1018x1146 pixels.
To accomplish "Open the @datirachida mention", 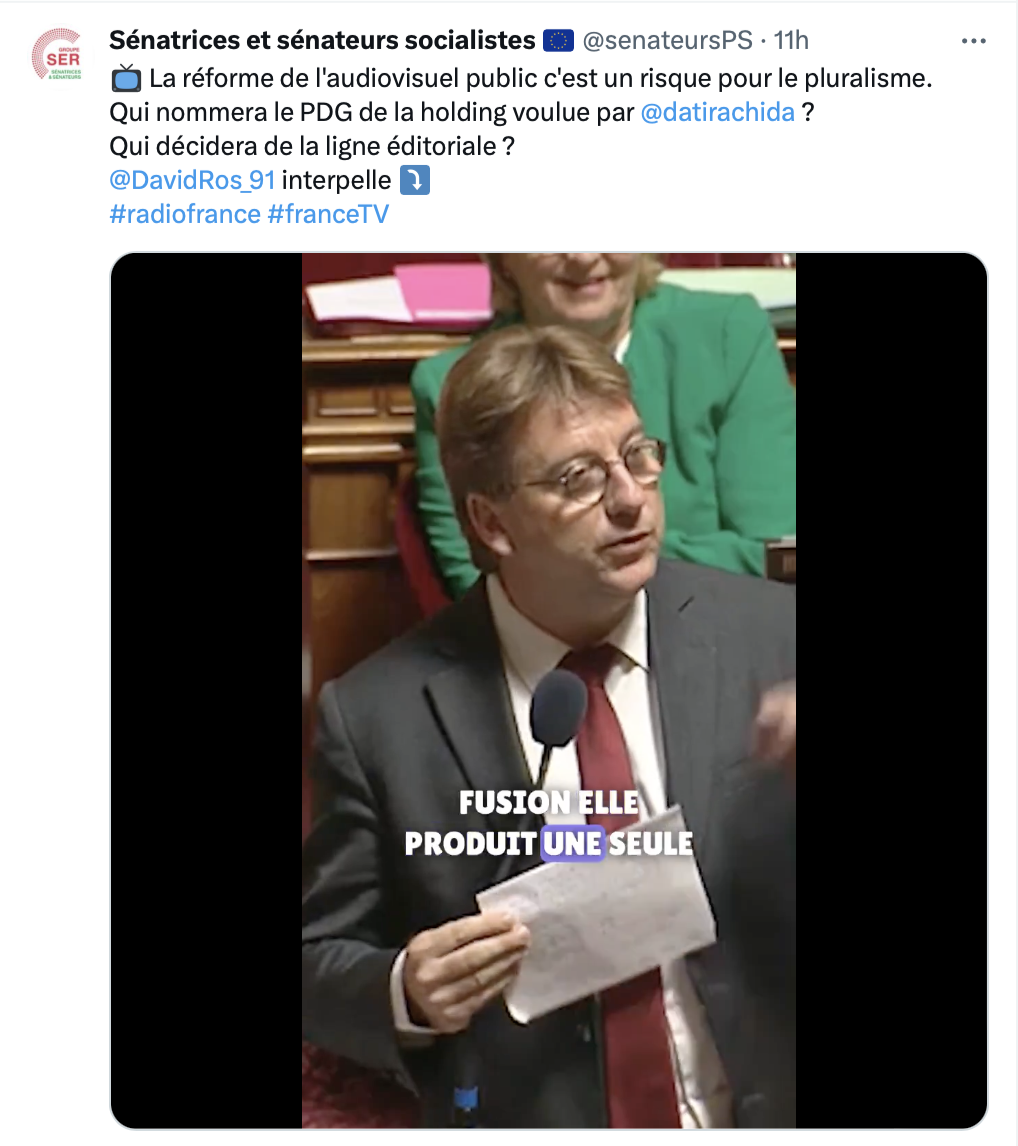I will point(718,112).
